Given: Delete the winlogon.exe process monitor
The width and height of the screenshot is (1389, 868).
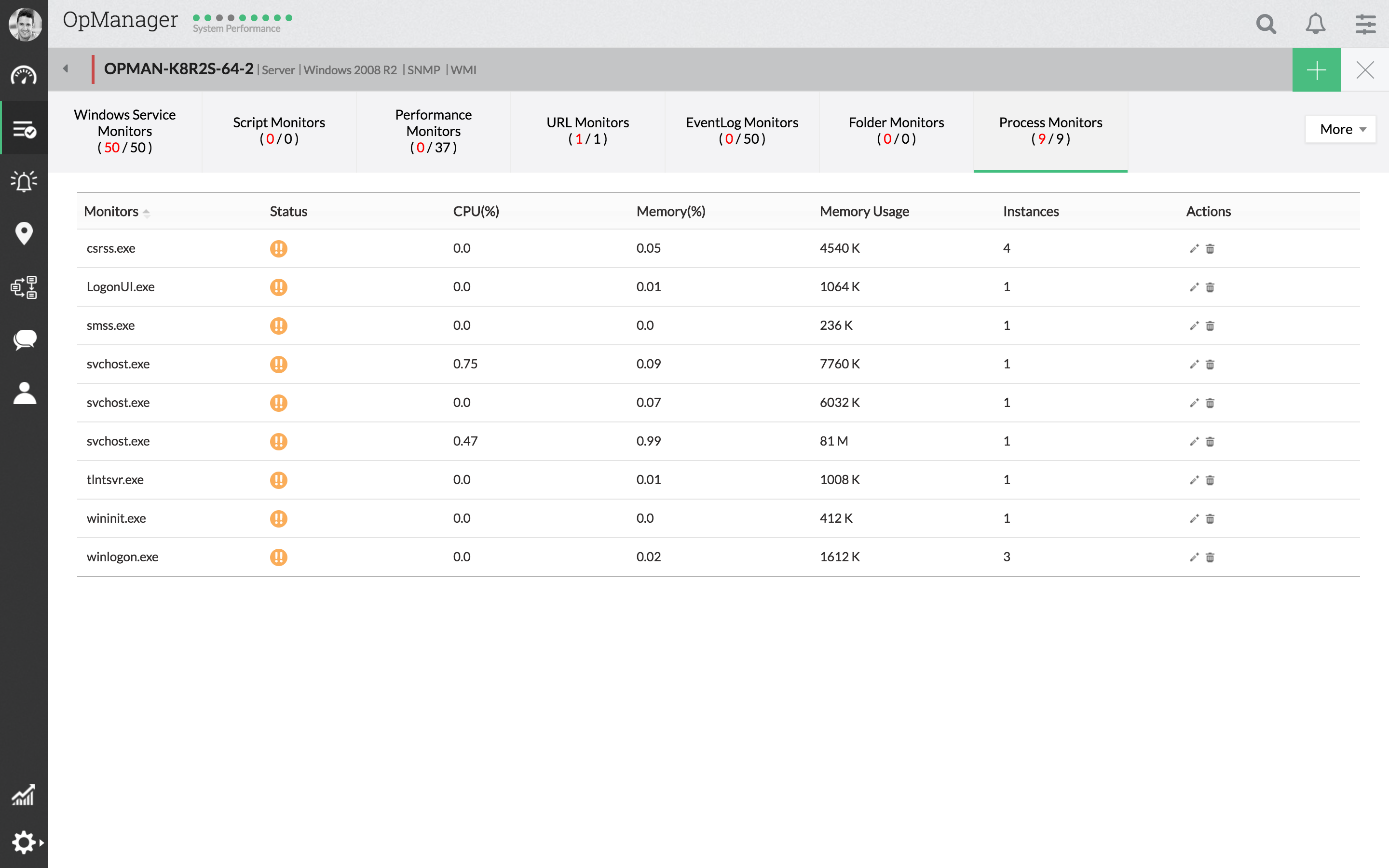Looking at the screenshot, I should [x=1210, y=557].
